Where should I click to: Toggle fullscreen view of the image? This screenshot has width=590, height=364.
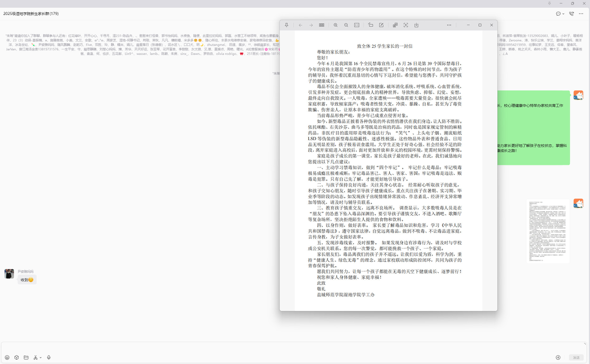coord(406,25)
